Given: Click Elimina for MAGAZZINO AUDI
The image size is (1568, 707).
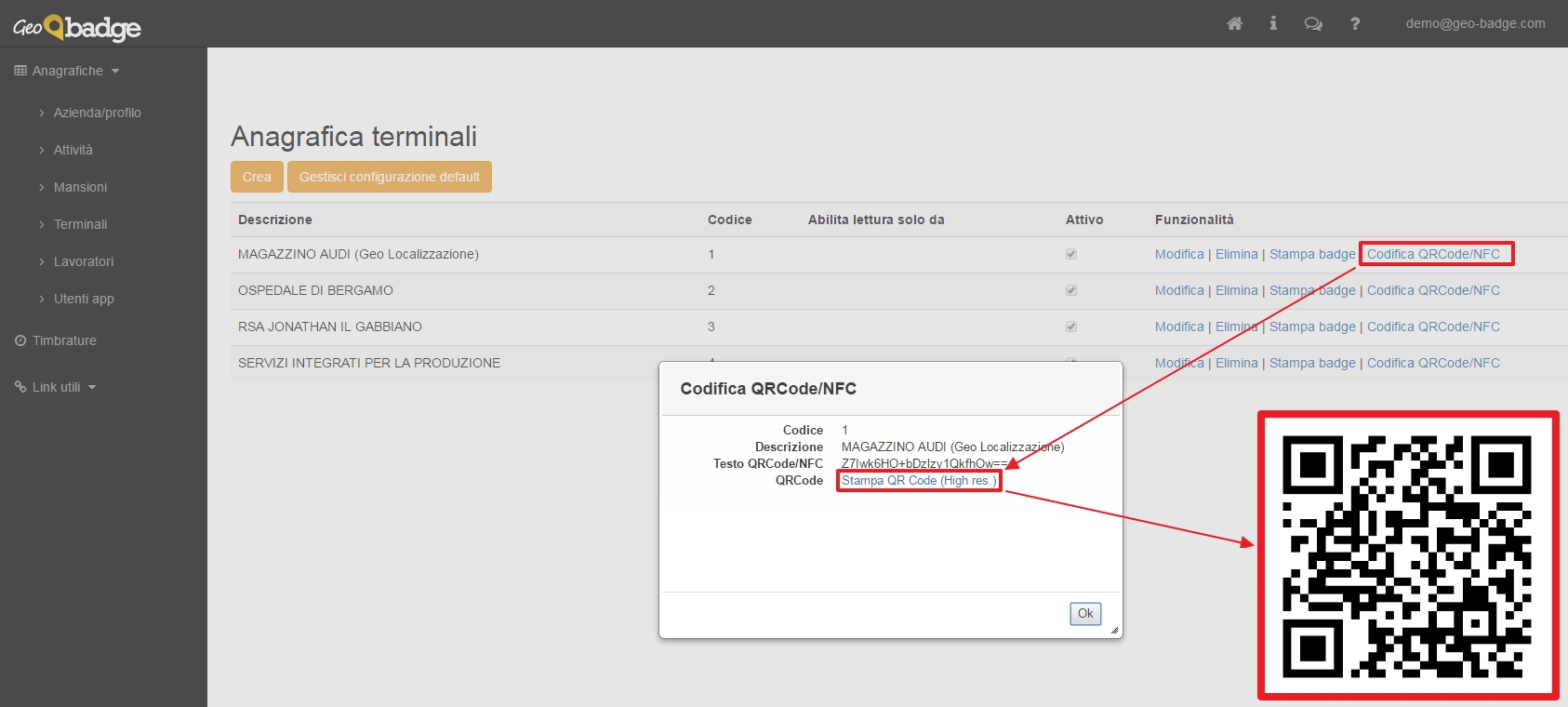Looking at the screenshot, I should tap(1236, 254).
